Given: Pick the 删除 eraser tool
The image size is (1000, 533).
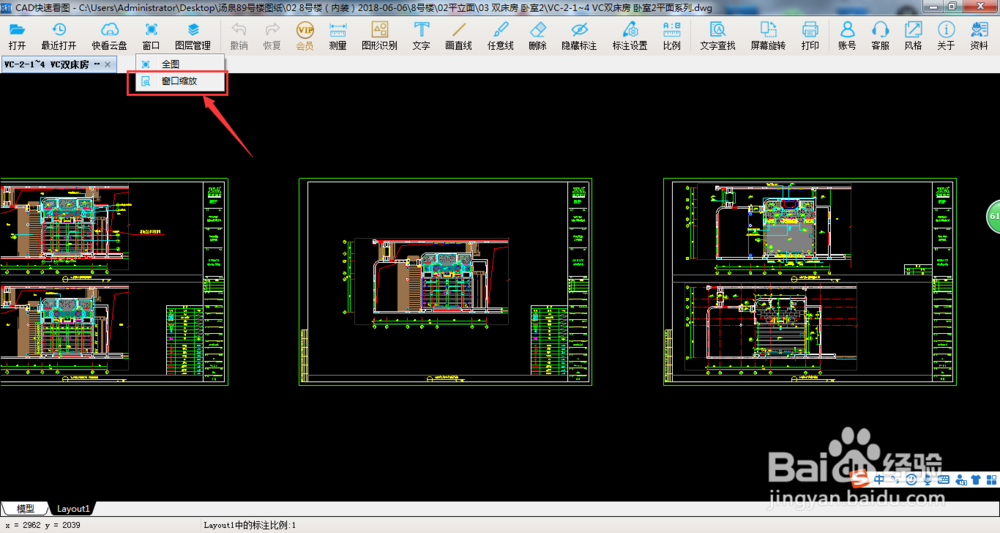Looking at the screenshot, I should [x=537, y=36].
